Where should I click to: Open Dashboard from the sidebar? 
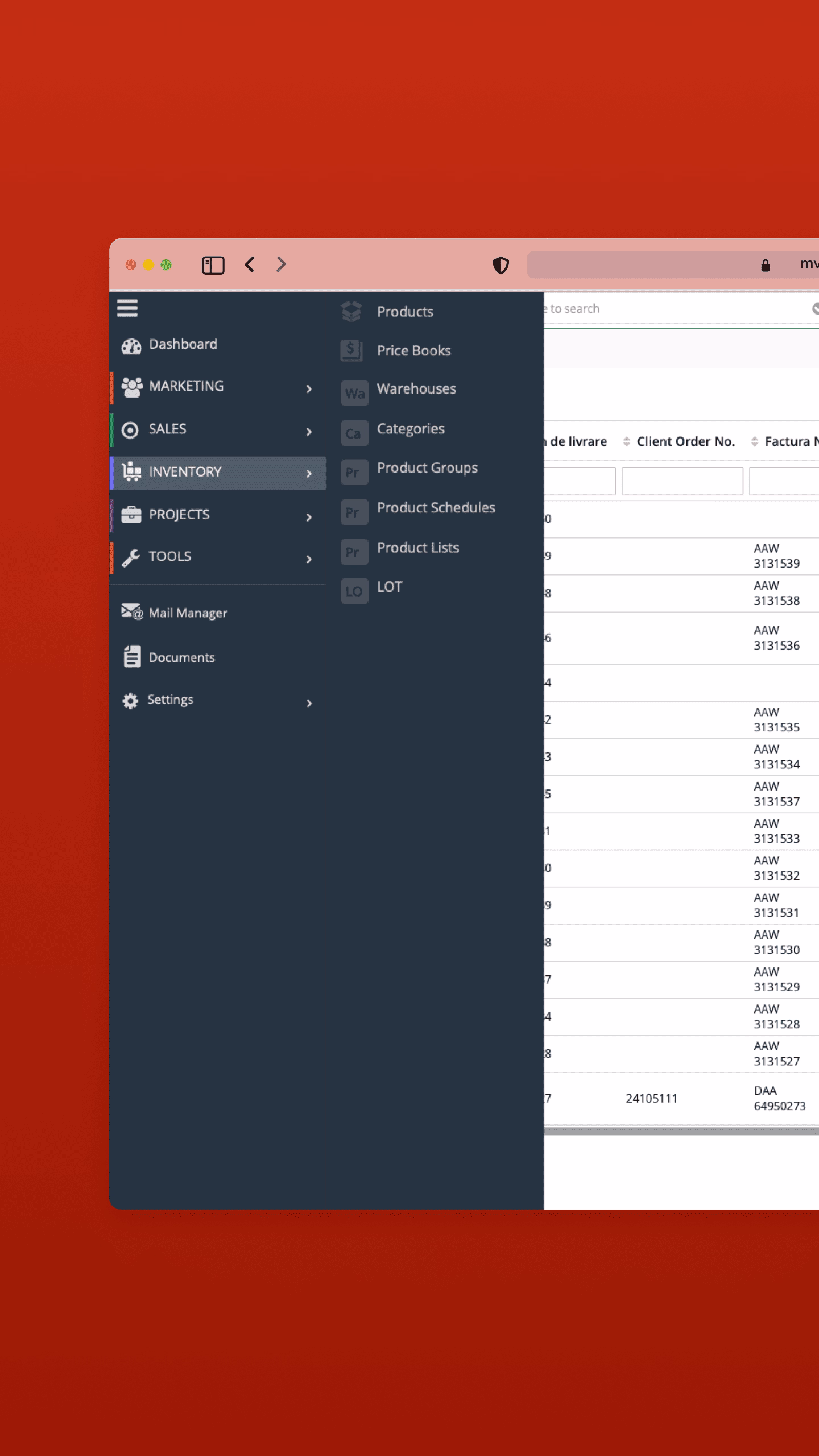pos(183,345)
